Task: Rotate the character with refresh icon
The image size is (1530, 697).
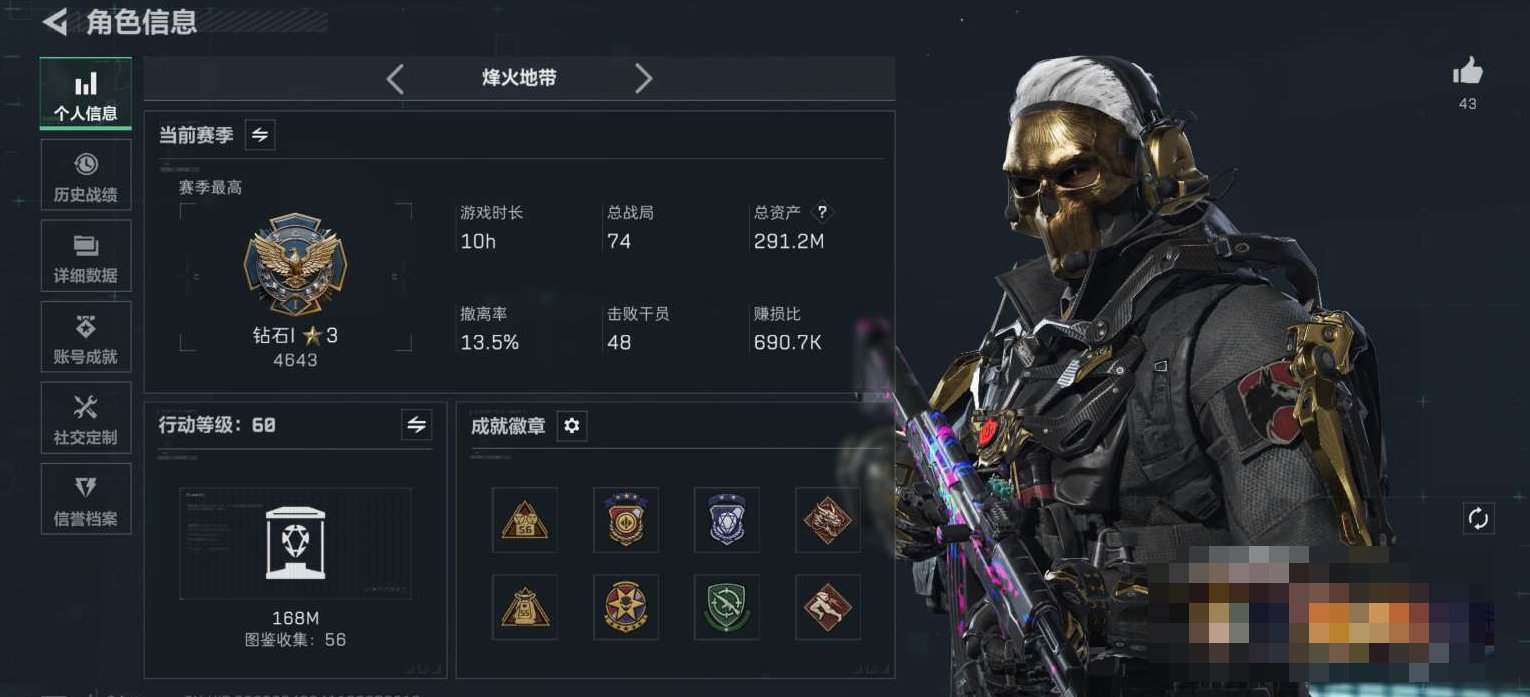Action: coord(1478,518)
